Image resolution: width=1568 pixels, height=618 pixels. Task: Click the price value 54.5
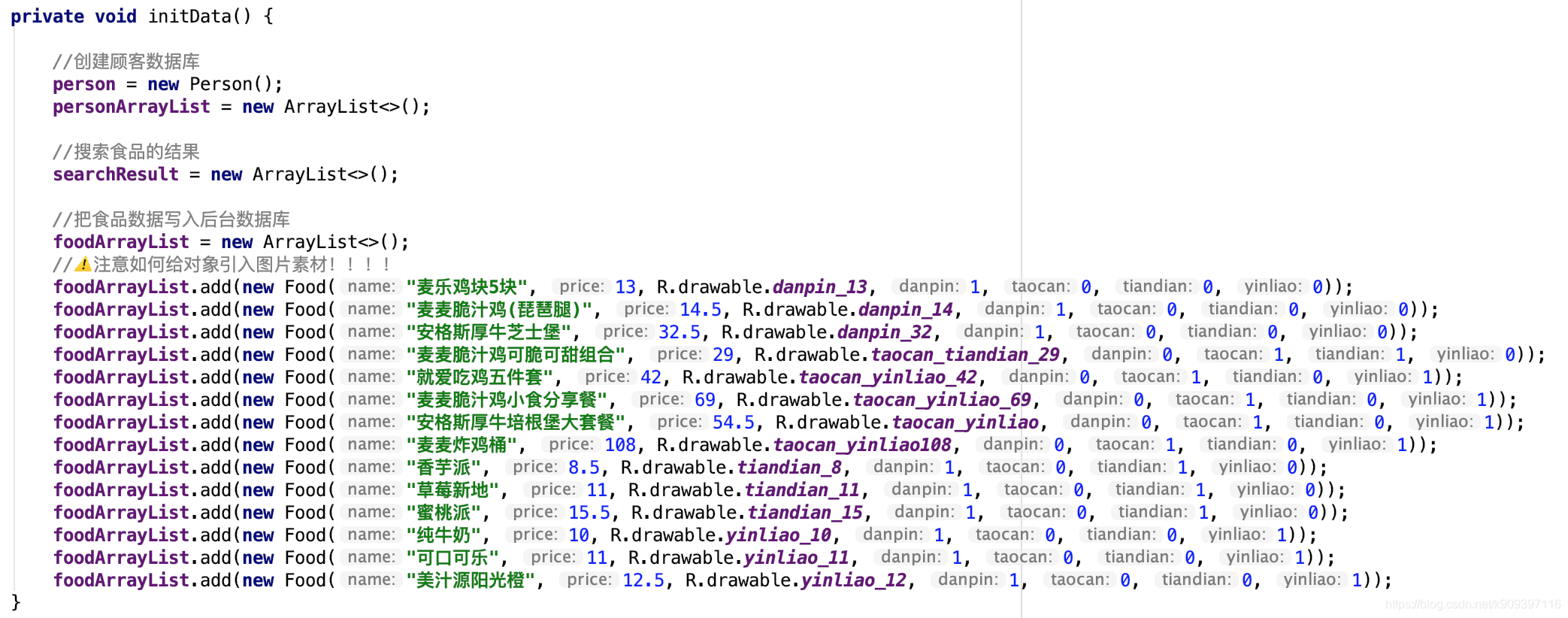(x=734, y=423)
